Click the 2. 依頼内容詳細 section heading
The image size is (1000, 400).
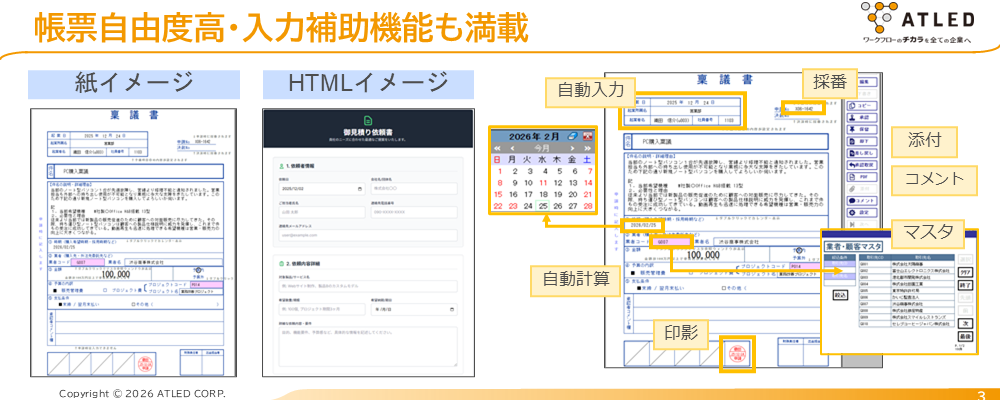coord(303,263)
